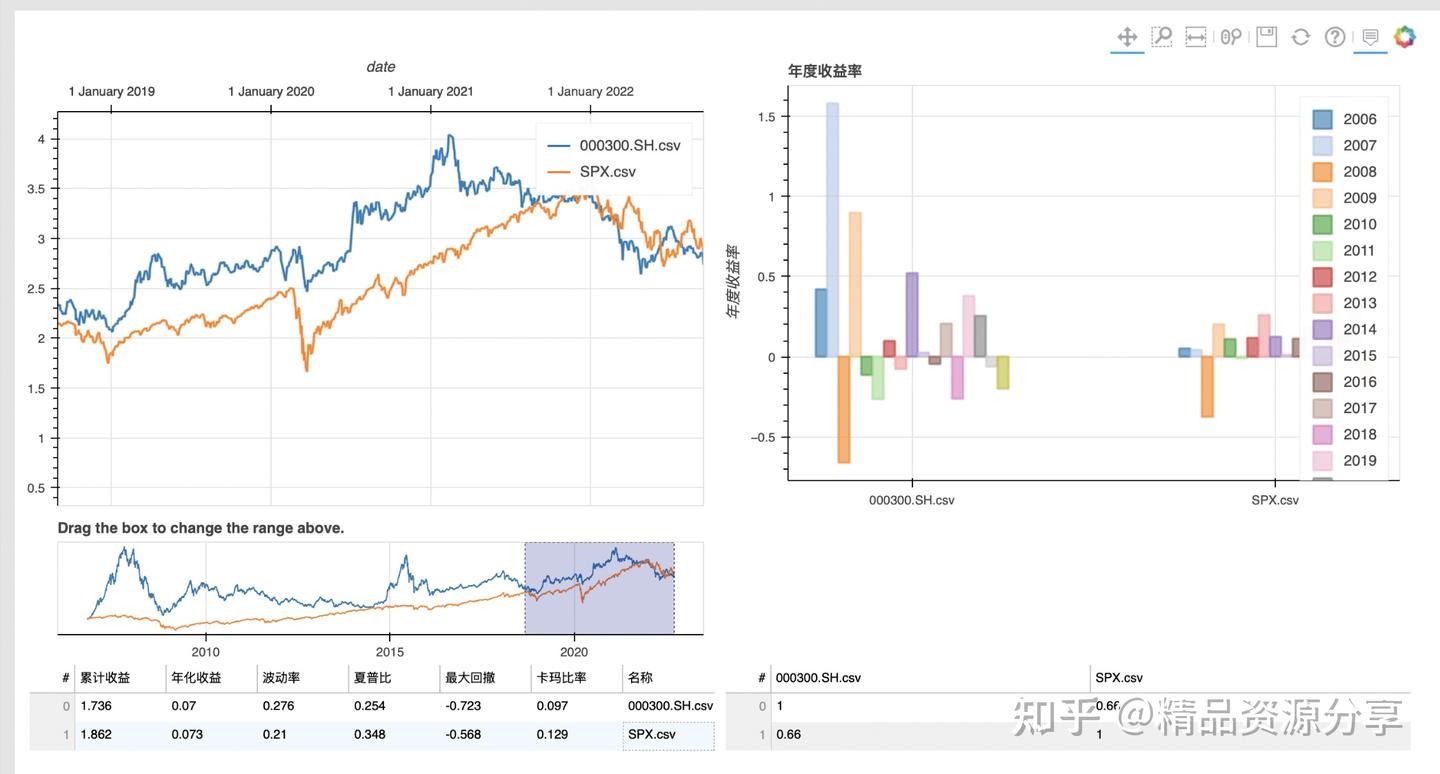Select cell 0.348 in stats table
Screen dimensions: 1440x774
pyautogui.click(x=394, y=735)
